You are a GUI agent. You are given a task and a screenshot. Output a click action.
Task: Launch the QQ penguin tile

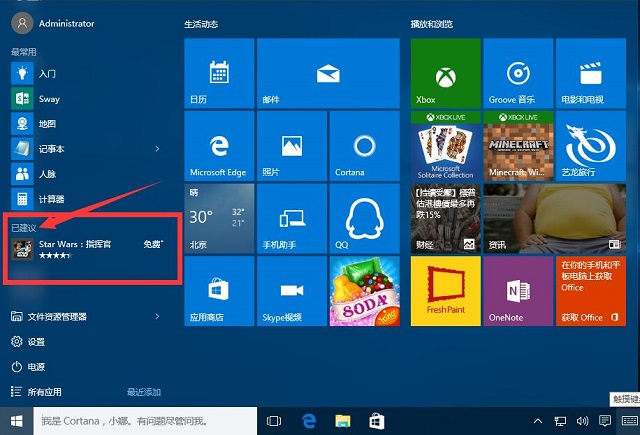[364, 219]
